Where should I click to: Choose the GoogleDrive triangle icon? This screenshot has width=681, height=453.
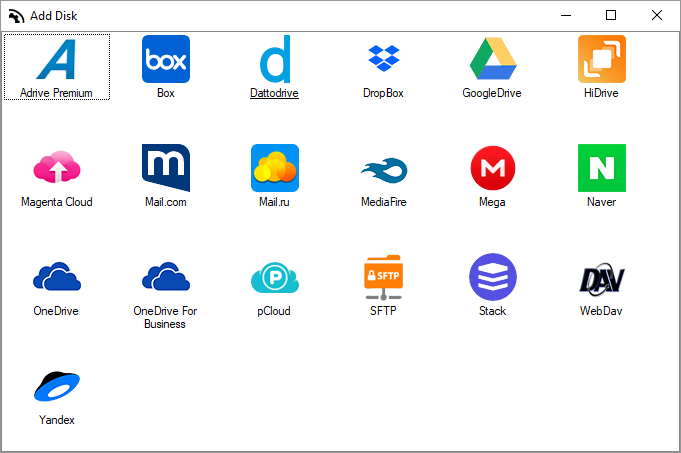pos(493,59)
